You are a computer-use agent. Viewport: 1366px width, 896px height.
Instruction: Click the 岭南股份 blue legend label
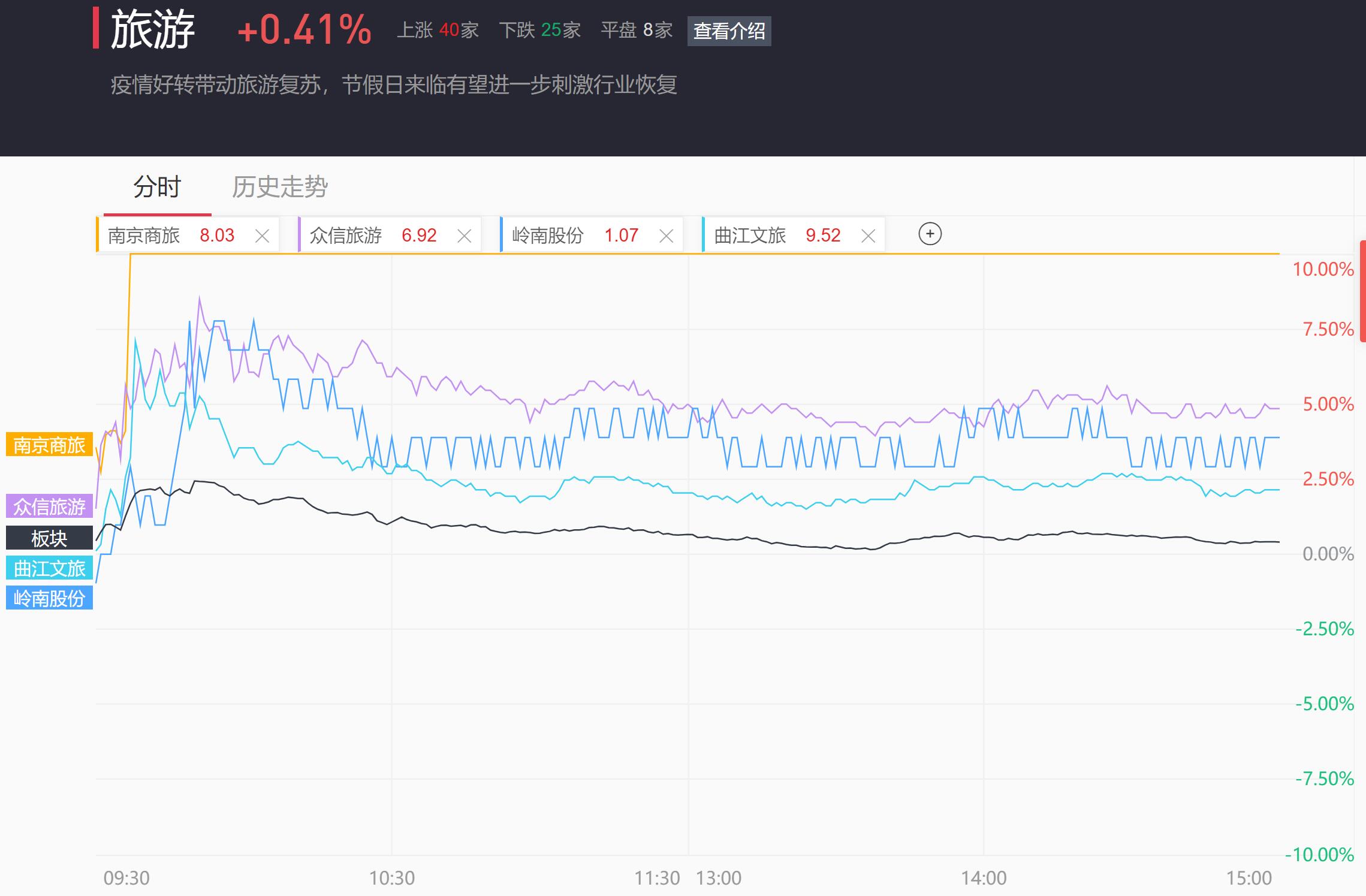coord(49,598)
